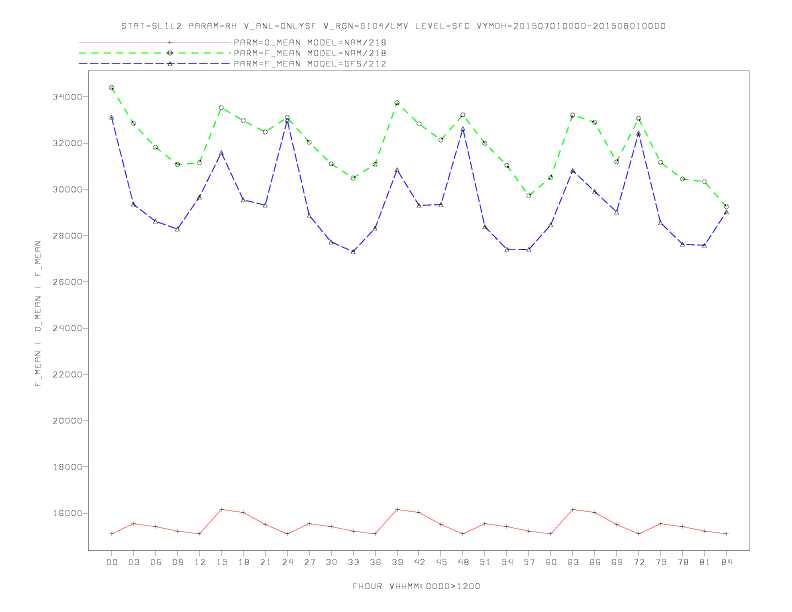Click green NAM circle data point at hour 39

click(x=397, y=103)
